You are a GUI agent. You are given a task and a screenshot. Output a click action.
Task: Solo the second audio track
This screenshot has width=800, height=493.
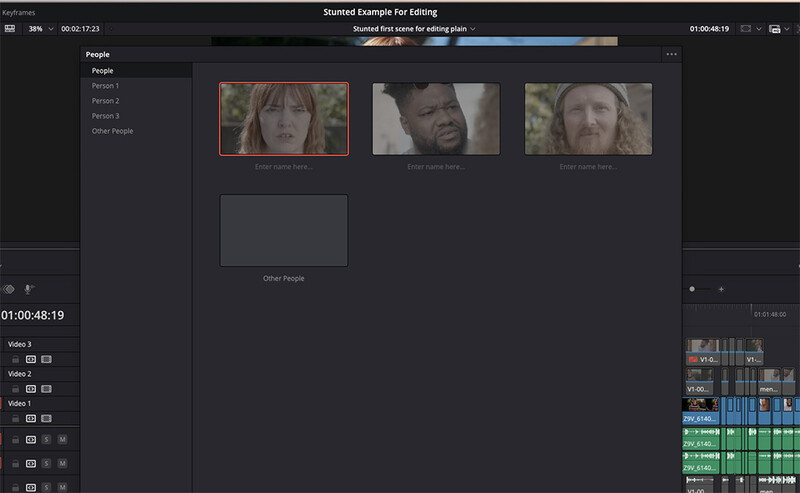point(46,463)
